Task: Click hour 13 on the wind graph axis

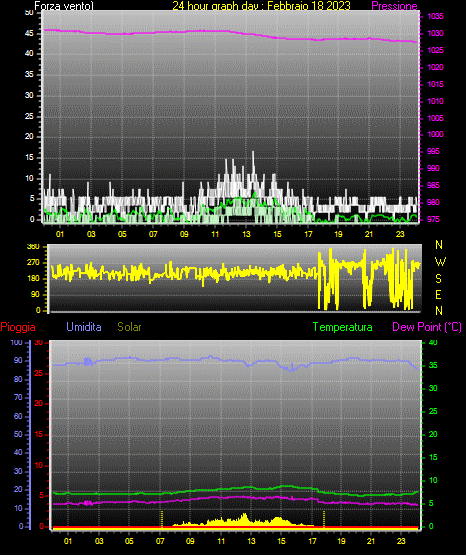Action: click(x=246, y=234)
